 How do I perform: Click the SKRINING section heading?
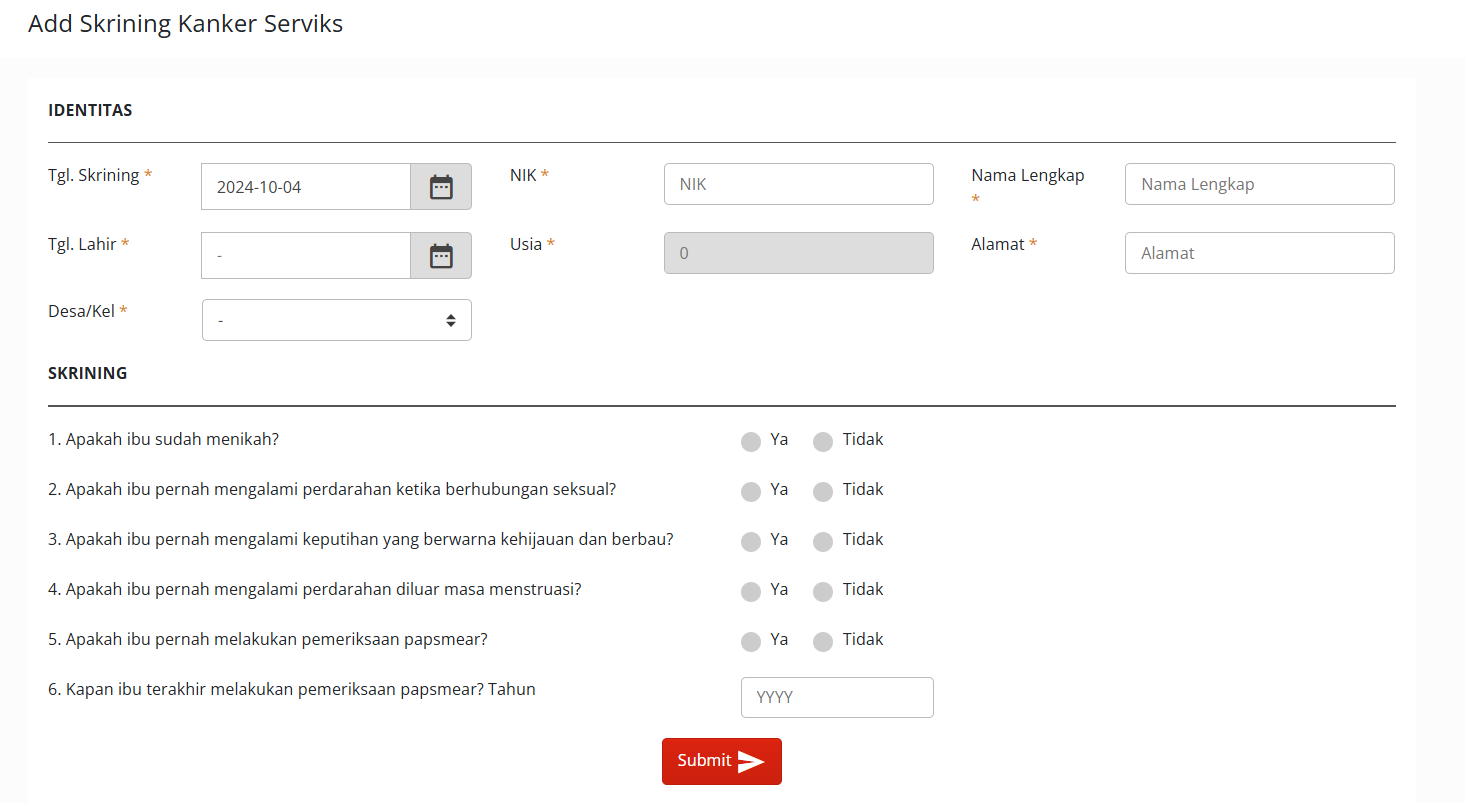click(88, 373)
